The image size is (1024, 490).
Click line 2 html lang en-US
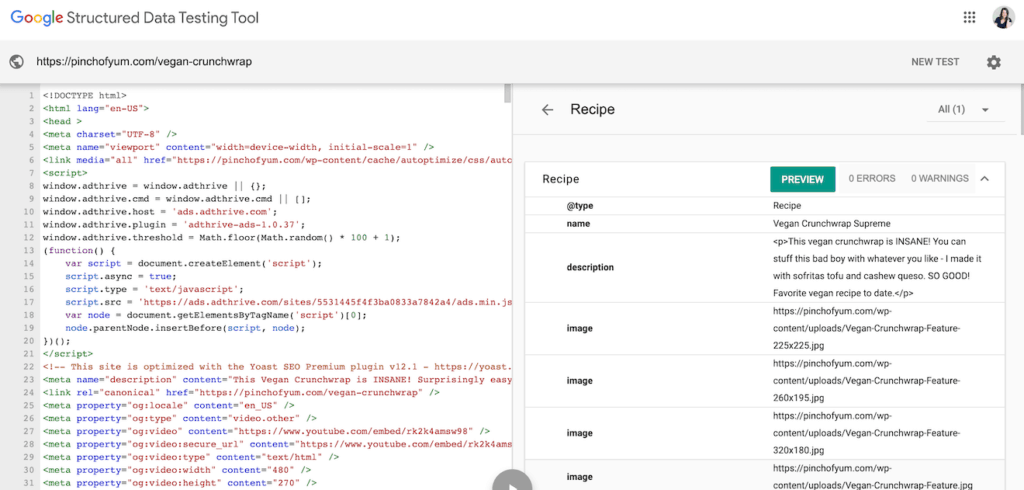[96, 108]
